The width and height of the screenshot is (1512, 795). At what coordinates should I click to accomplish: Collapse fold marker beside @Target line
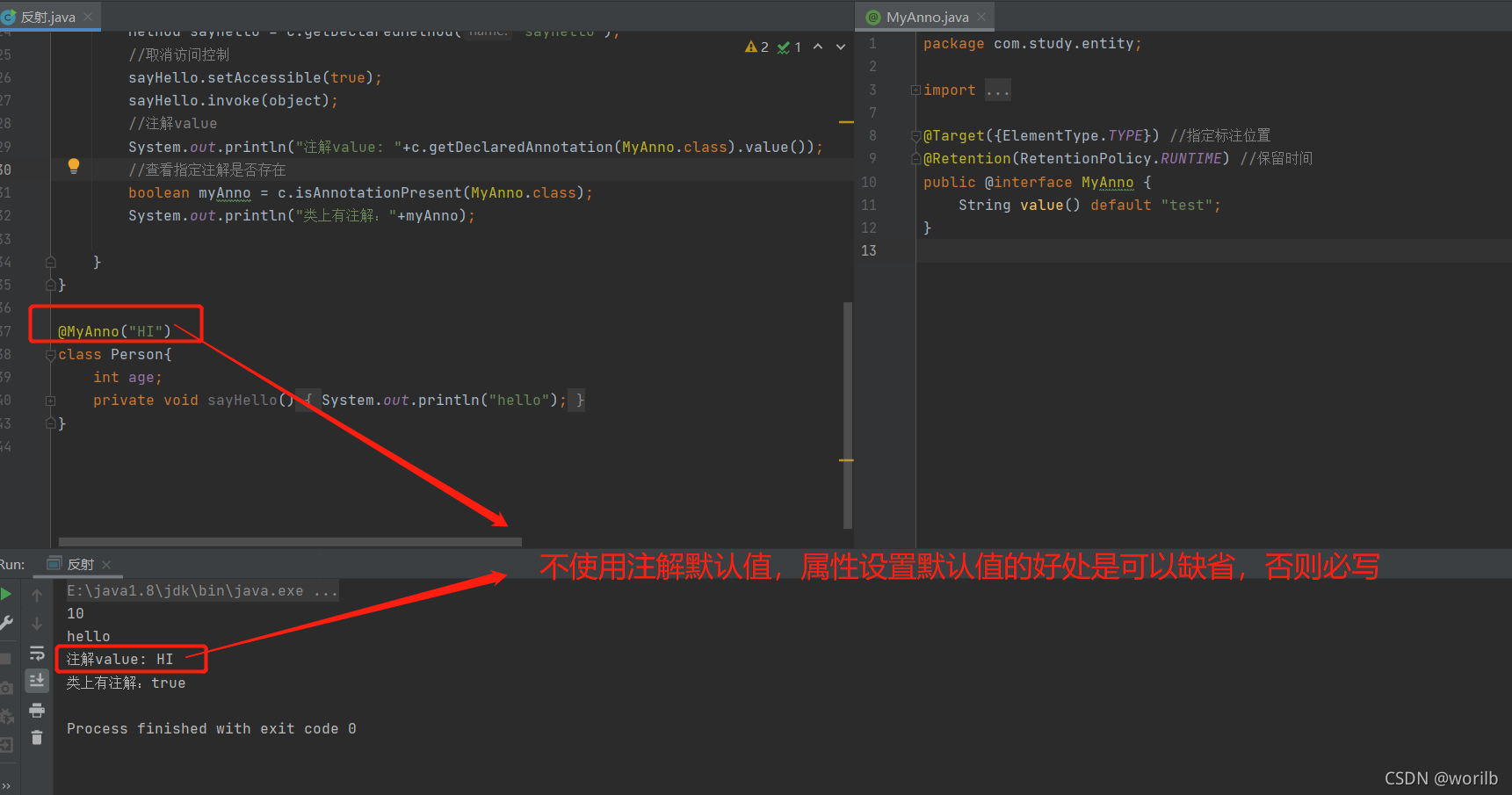[x=915, y=136]
